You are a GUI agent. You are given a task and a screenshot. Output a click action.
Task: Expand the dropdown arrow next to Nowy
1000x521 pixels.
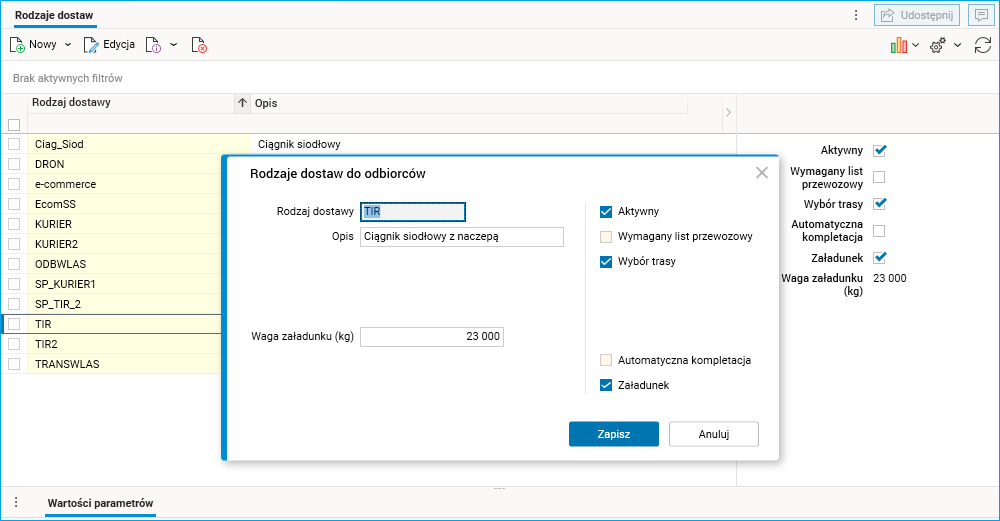click(68, 45)
